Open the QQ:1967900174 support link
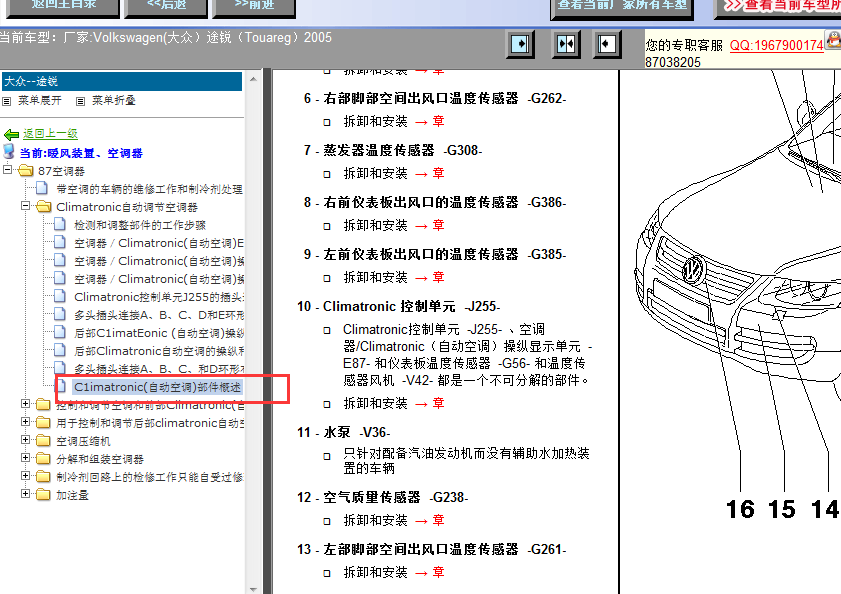The image size is (841, 594). click(x=777, y=46)
